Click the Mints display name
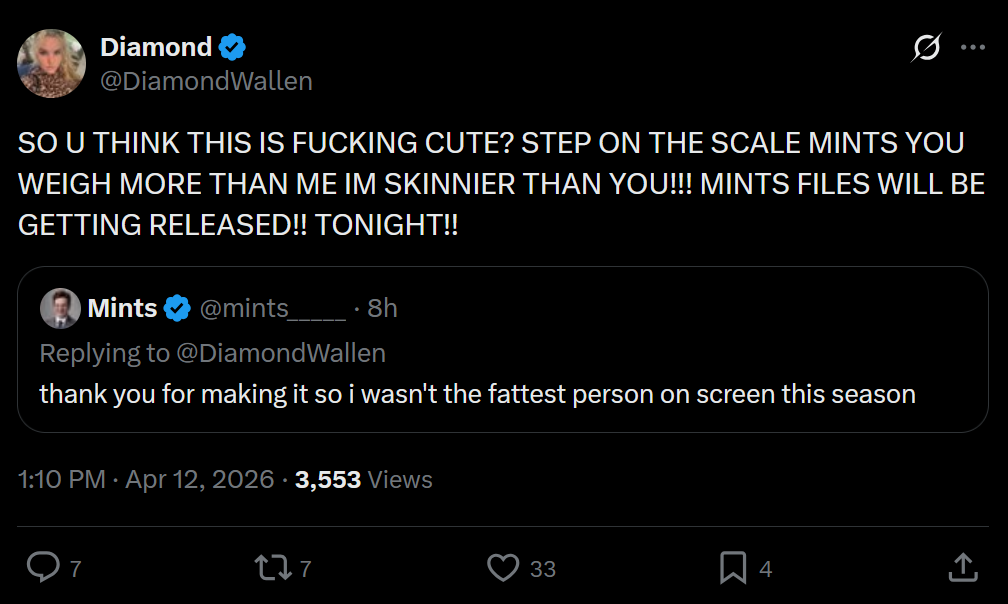Screen dimensions: 1008x604 coord(122,308)
